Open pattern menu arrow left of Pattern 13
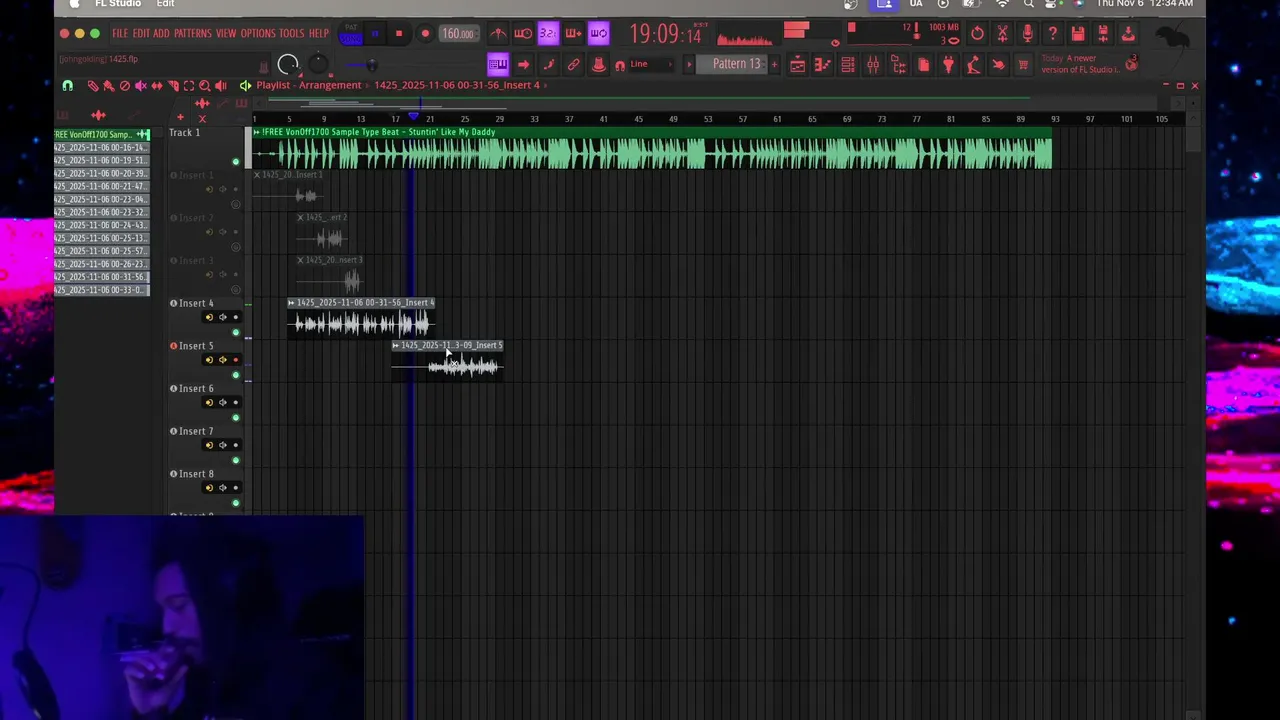The width and height of the screenshot is (1280, 720). [x=688, y=64]
